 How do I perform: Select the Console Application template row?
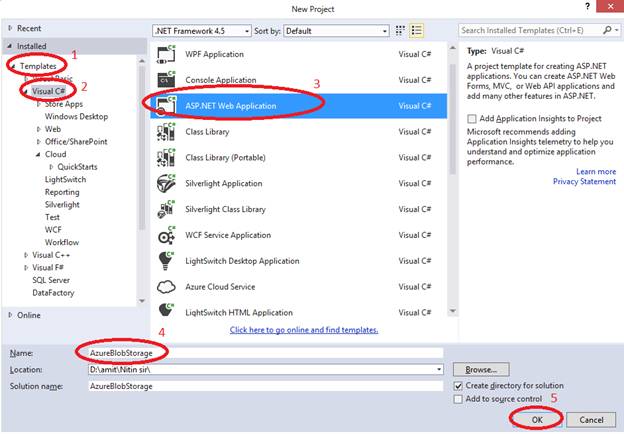298,80
